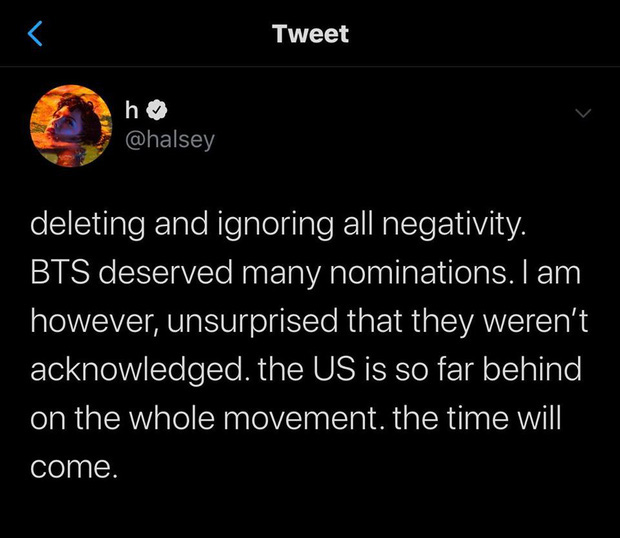Click the word "however," in tweet

click(95, 321)
